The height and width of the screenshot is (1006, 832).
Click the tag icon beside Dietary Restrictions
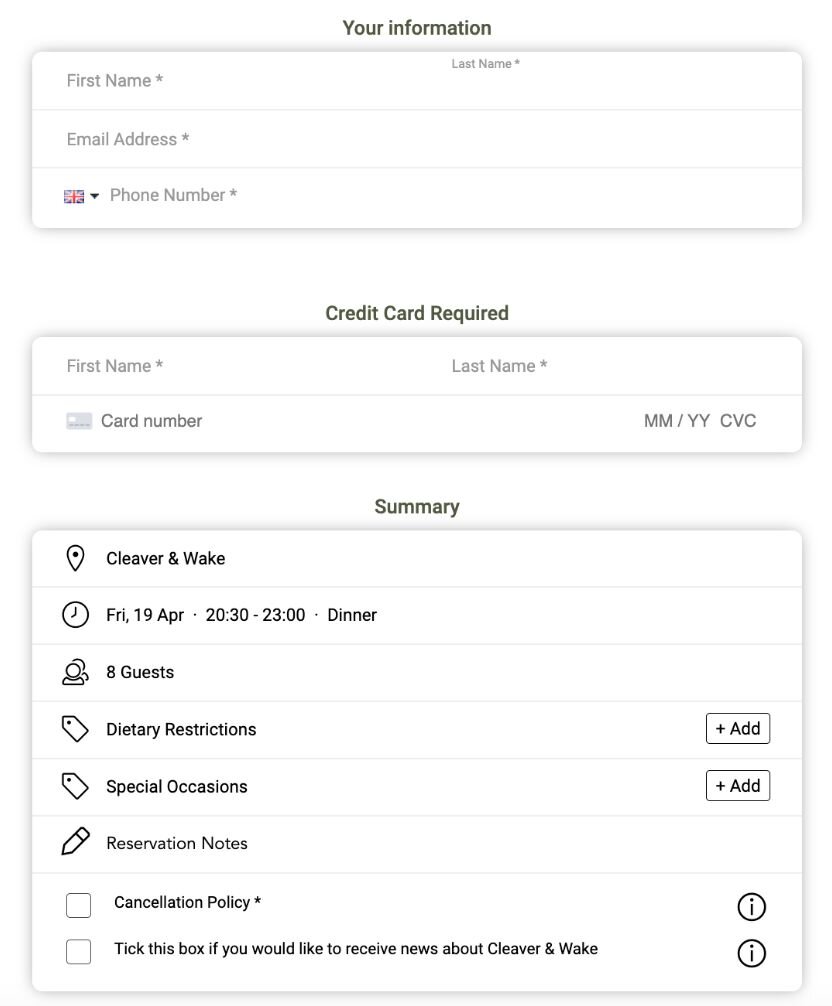75,729
